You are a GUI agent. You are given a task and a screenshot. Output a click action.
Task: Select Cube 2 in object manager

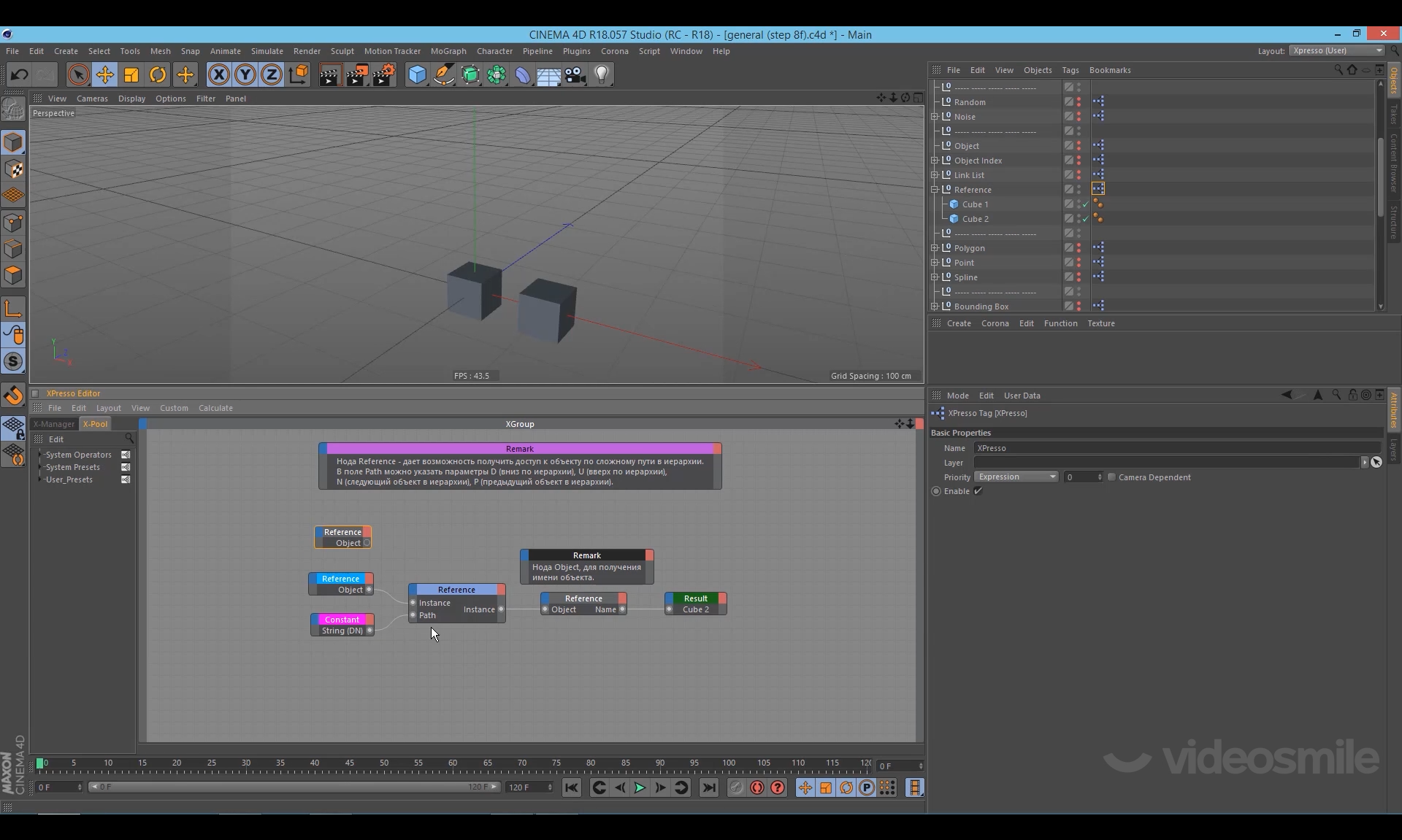(x=975, y=219)
